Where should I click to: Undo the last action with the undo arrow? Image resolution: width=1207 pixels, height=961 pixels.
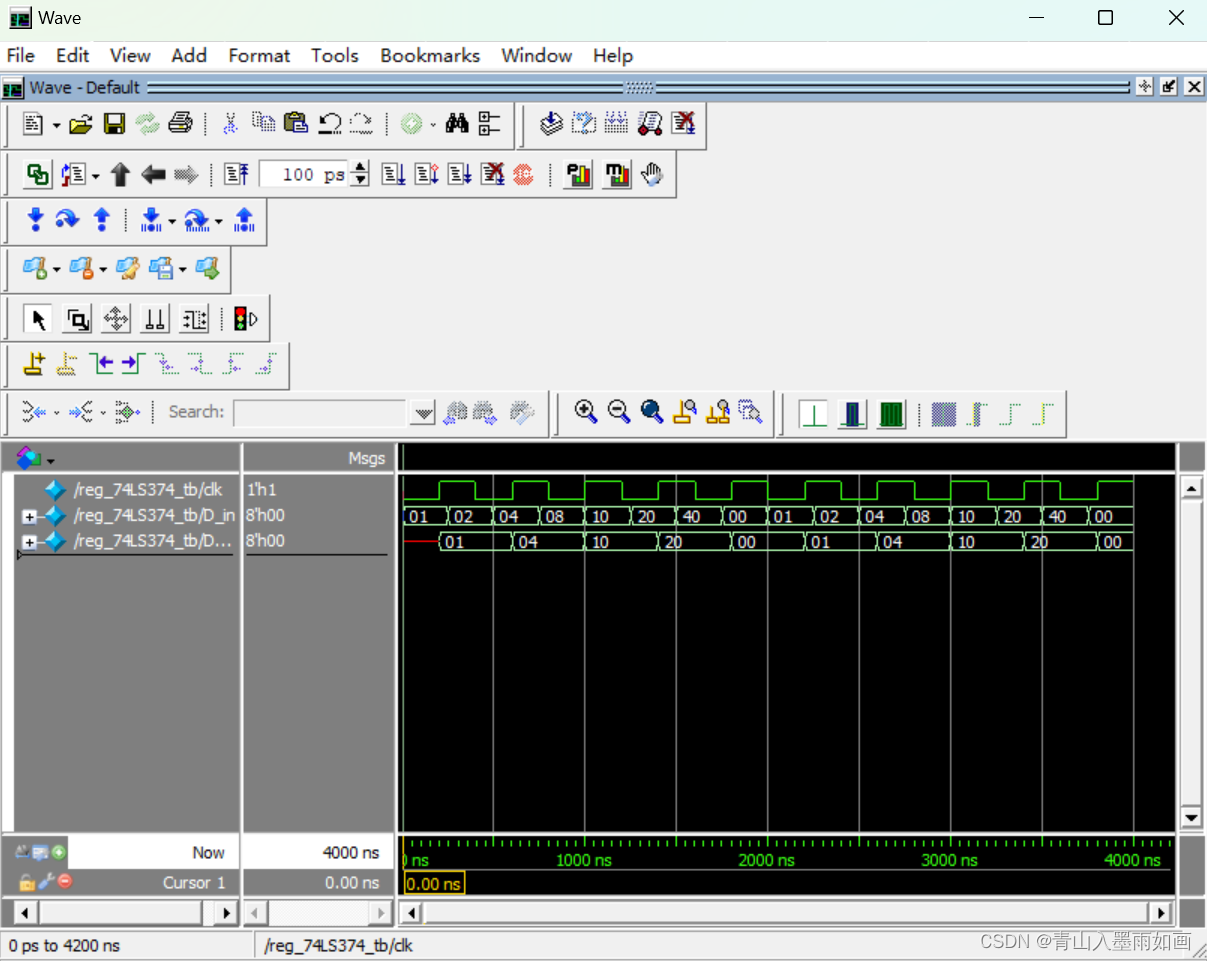coord(329,124)
